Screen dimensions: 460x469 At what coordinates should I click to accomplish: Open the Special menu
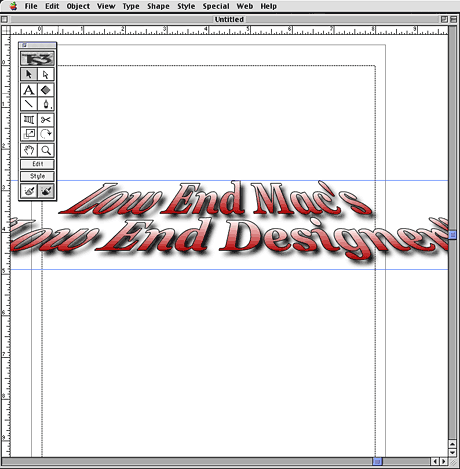click(x=216, y=6)
